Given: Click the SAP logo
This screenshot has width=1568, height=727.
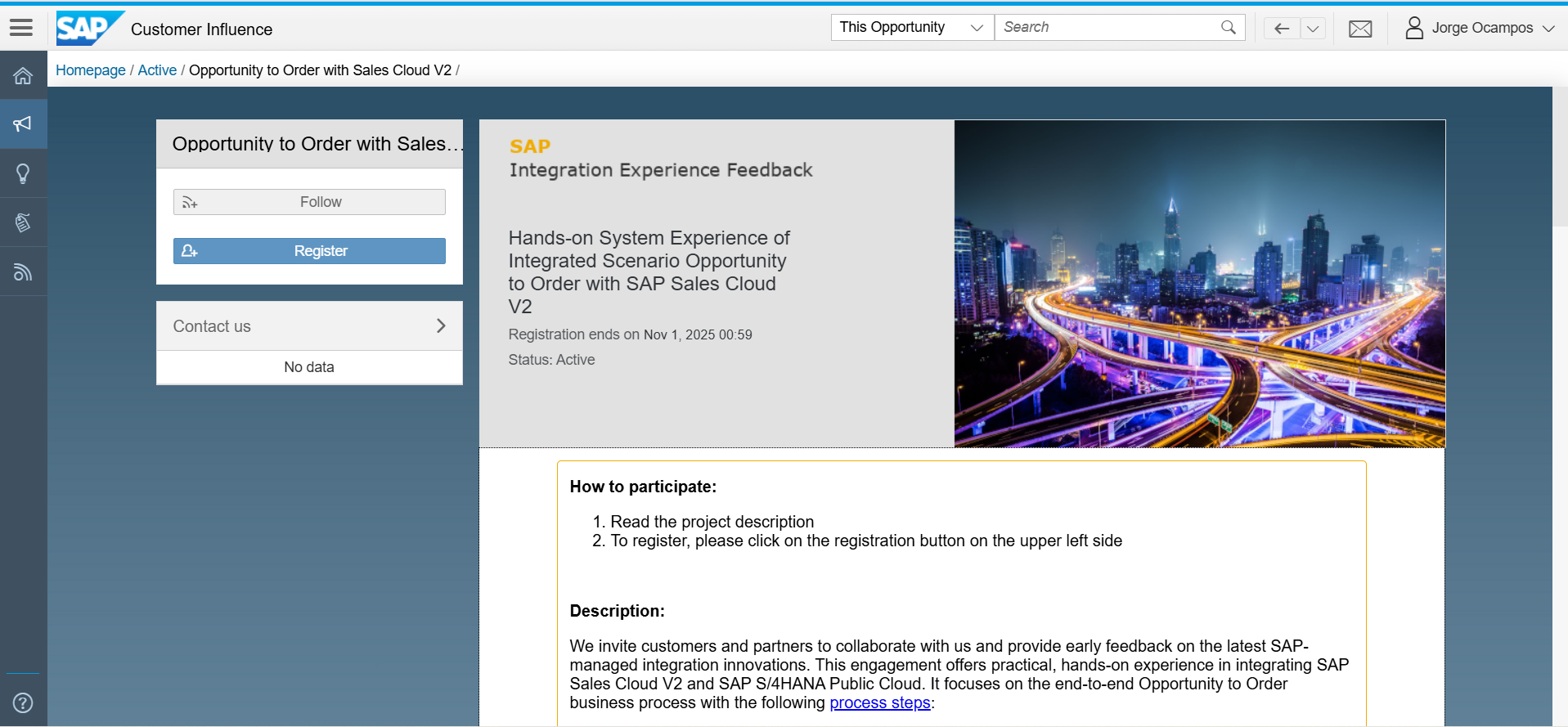Looking at the screenshot, I should tap(88, 29).
